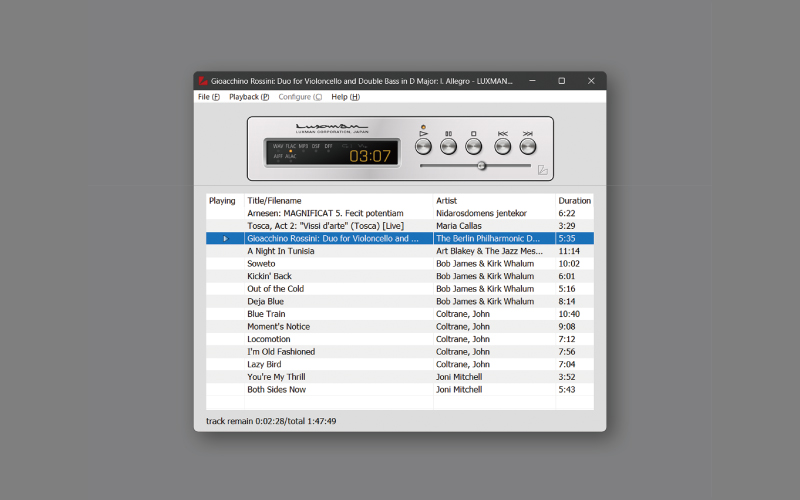Open the Playback menu
Image resolution: width=800 pixels, height=500 pixels.
[249, 97]
